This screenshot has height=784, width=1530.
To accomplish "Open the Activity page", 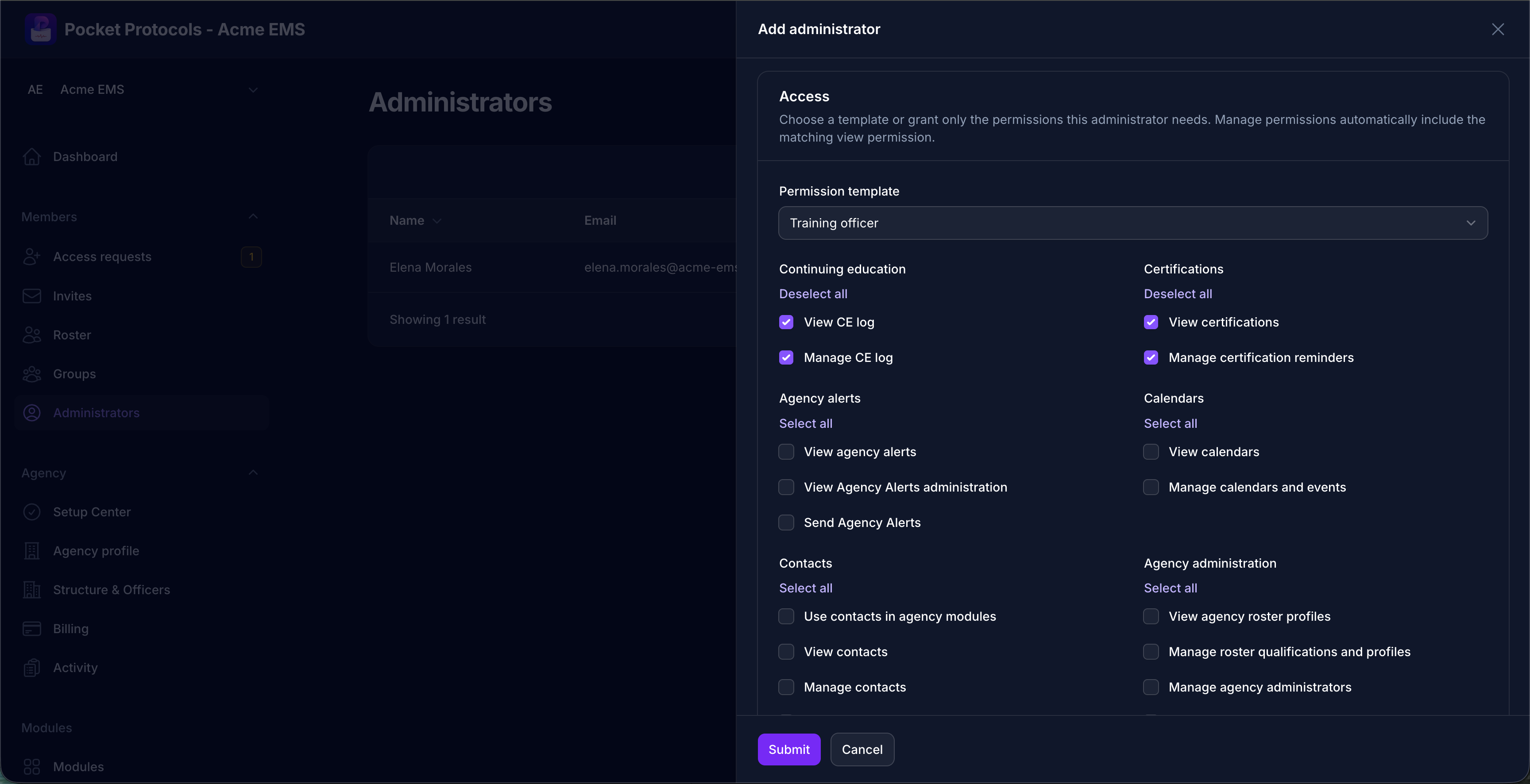I will pos(142,668).
